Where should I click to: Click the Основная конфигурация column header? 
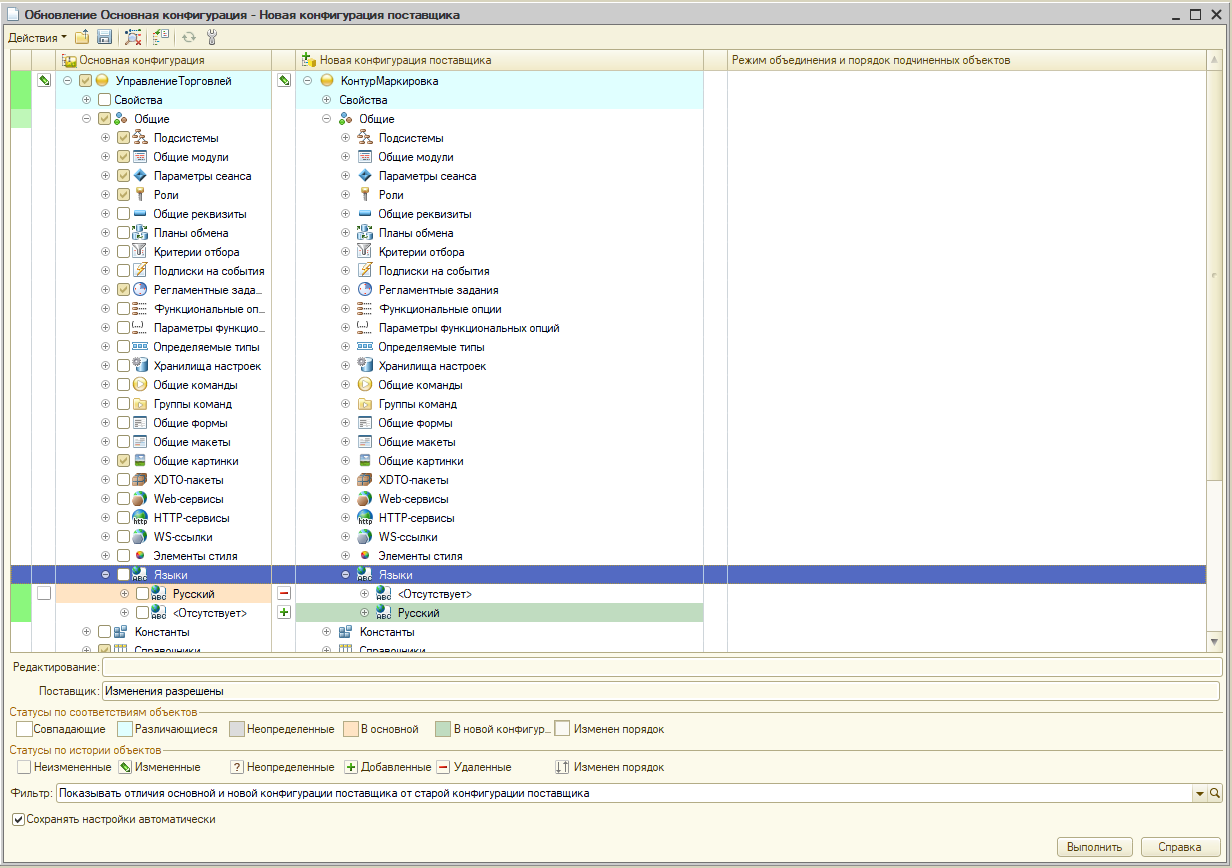tap(150, 61)
